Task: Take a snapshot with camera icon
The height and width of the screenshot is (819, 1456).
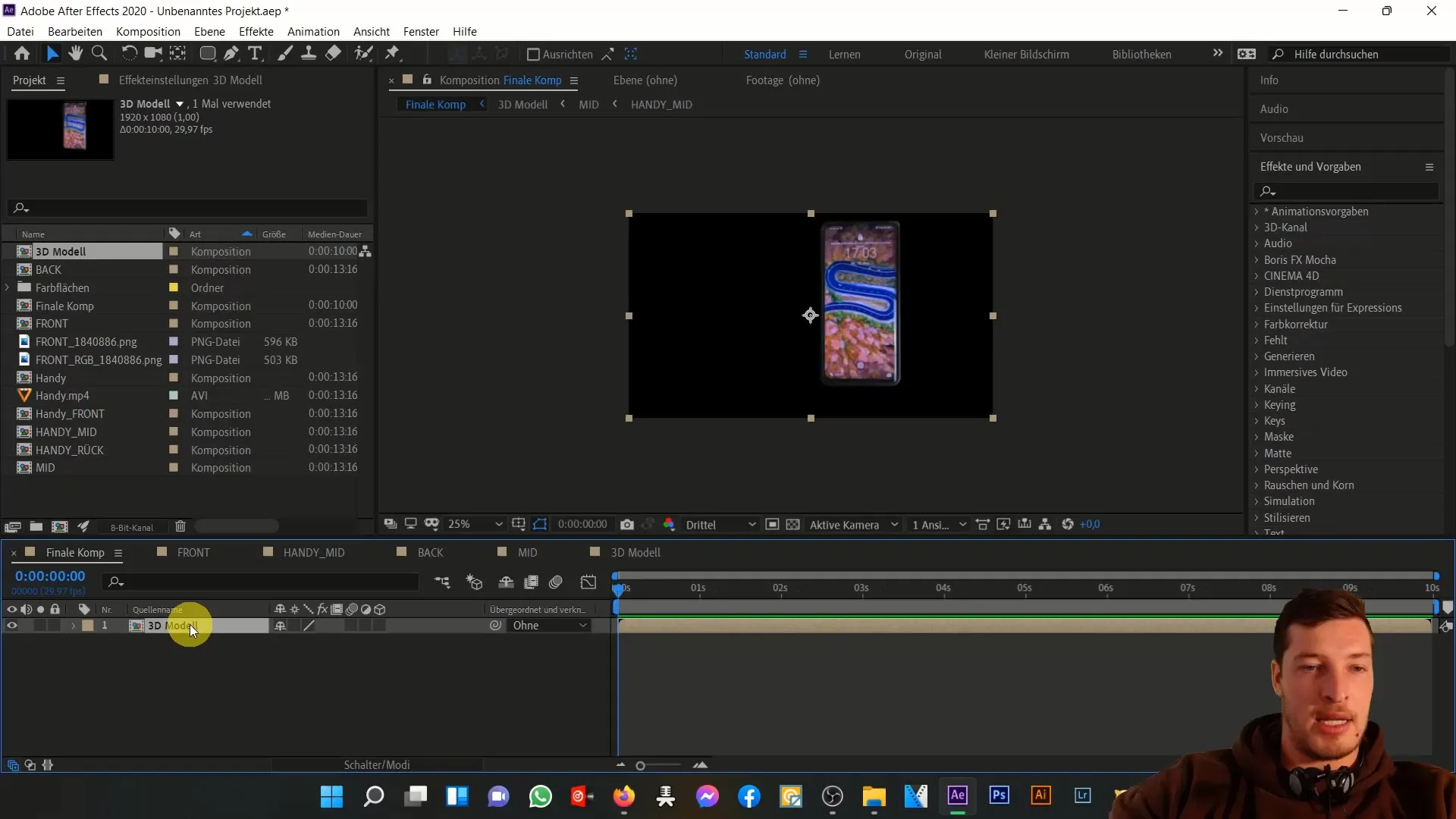Action: (x=627, y=525)
